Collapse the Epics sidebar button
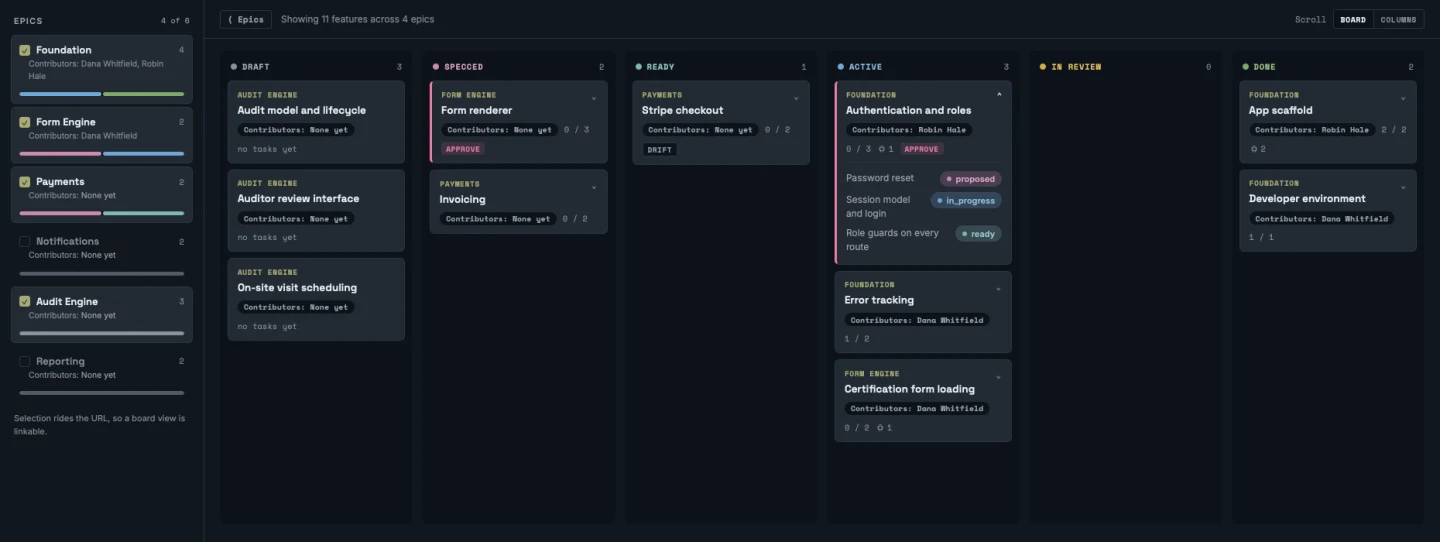1440x542 pixels. point(245,19)
